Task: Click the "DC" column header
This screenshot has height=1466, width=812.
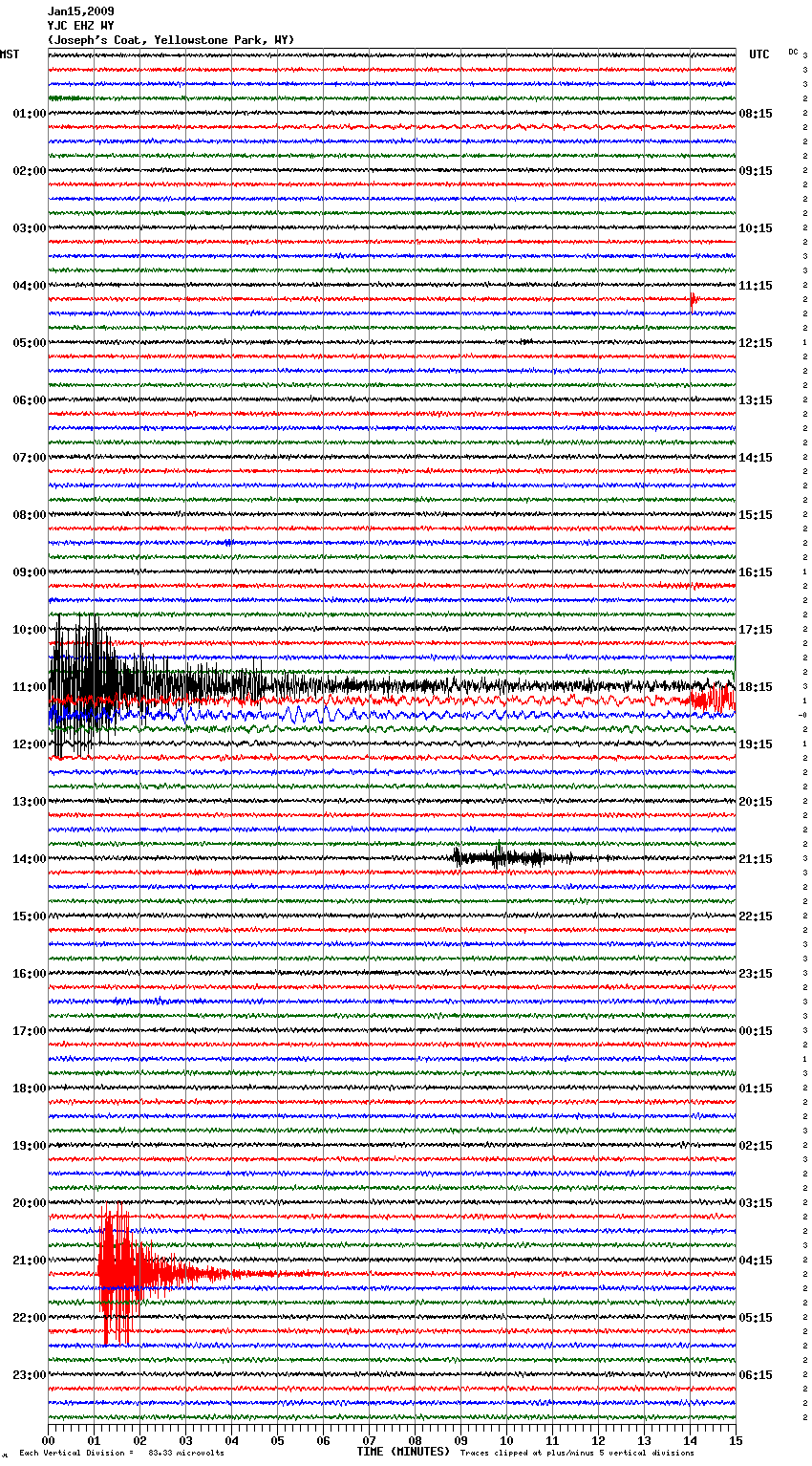Action: click(793, 52)
